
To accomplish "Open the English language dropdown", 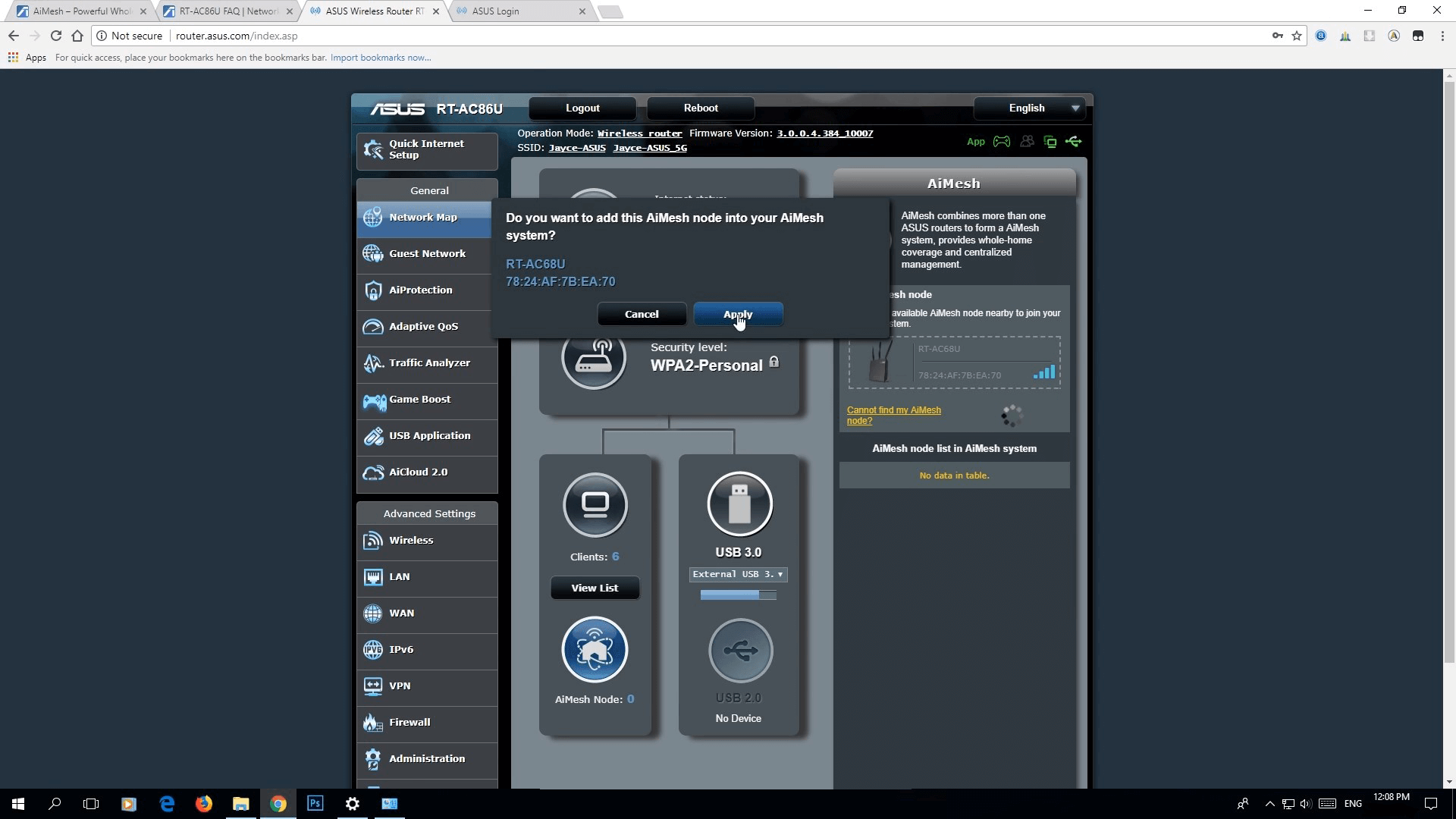I will tap(1029, 108).
